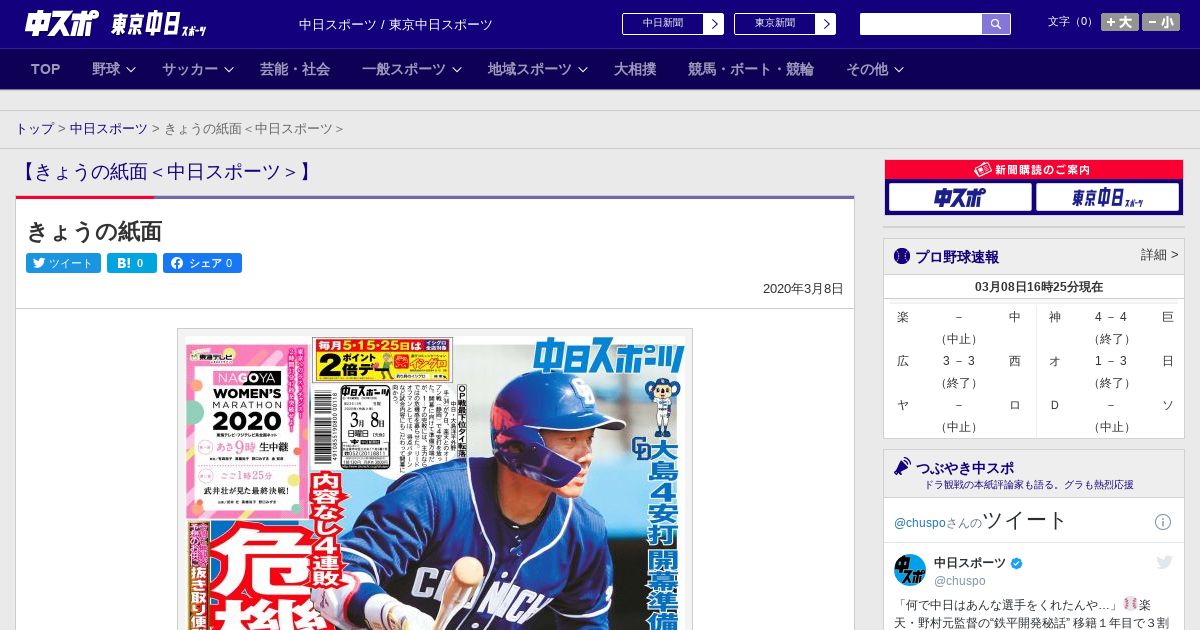Click the トップ breadcrumb link

[x=35, y=129]
